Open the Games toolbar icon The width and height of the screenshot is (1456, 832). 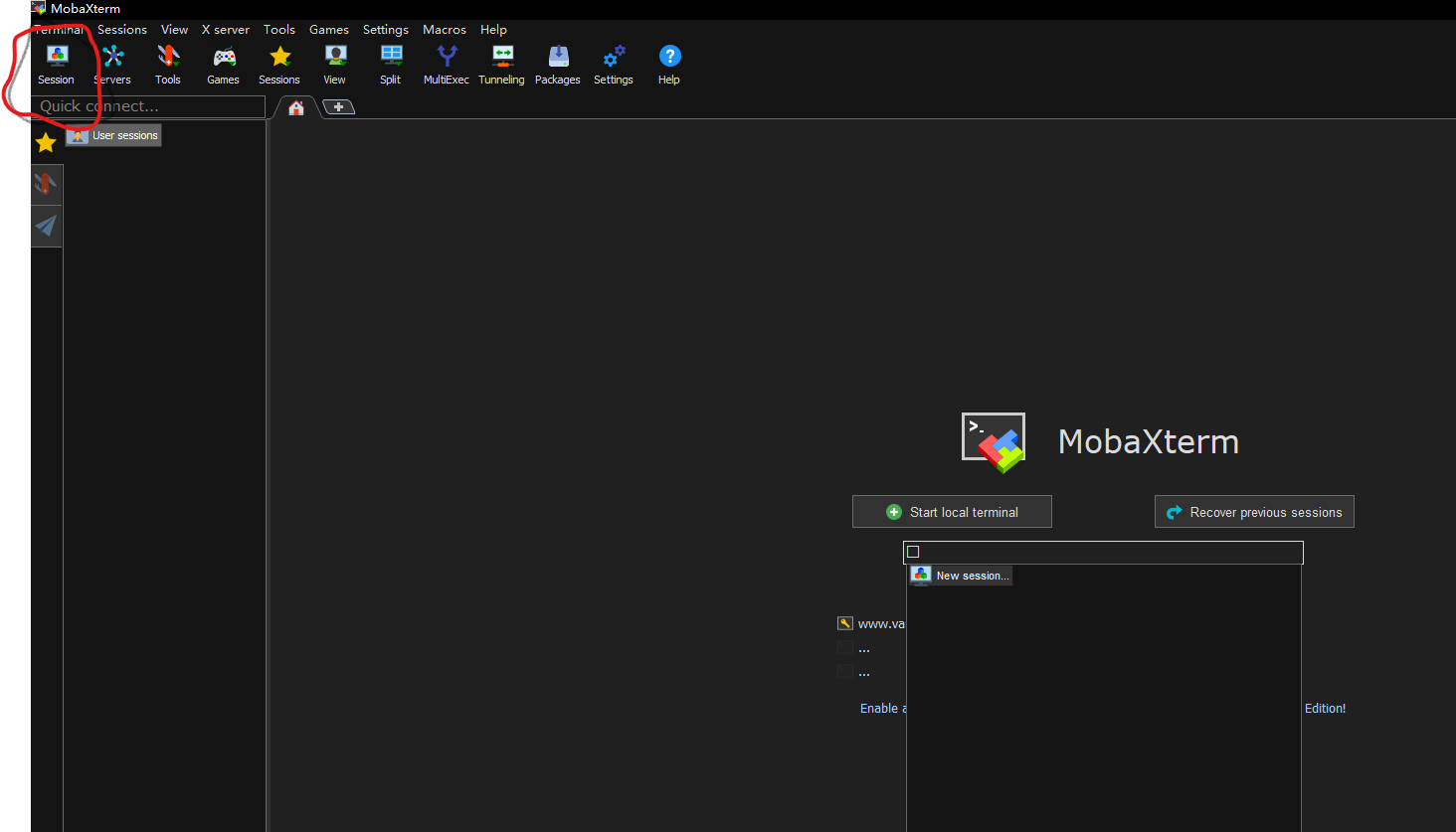coord(224,65)
